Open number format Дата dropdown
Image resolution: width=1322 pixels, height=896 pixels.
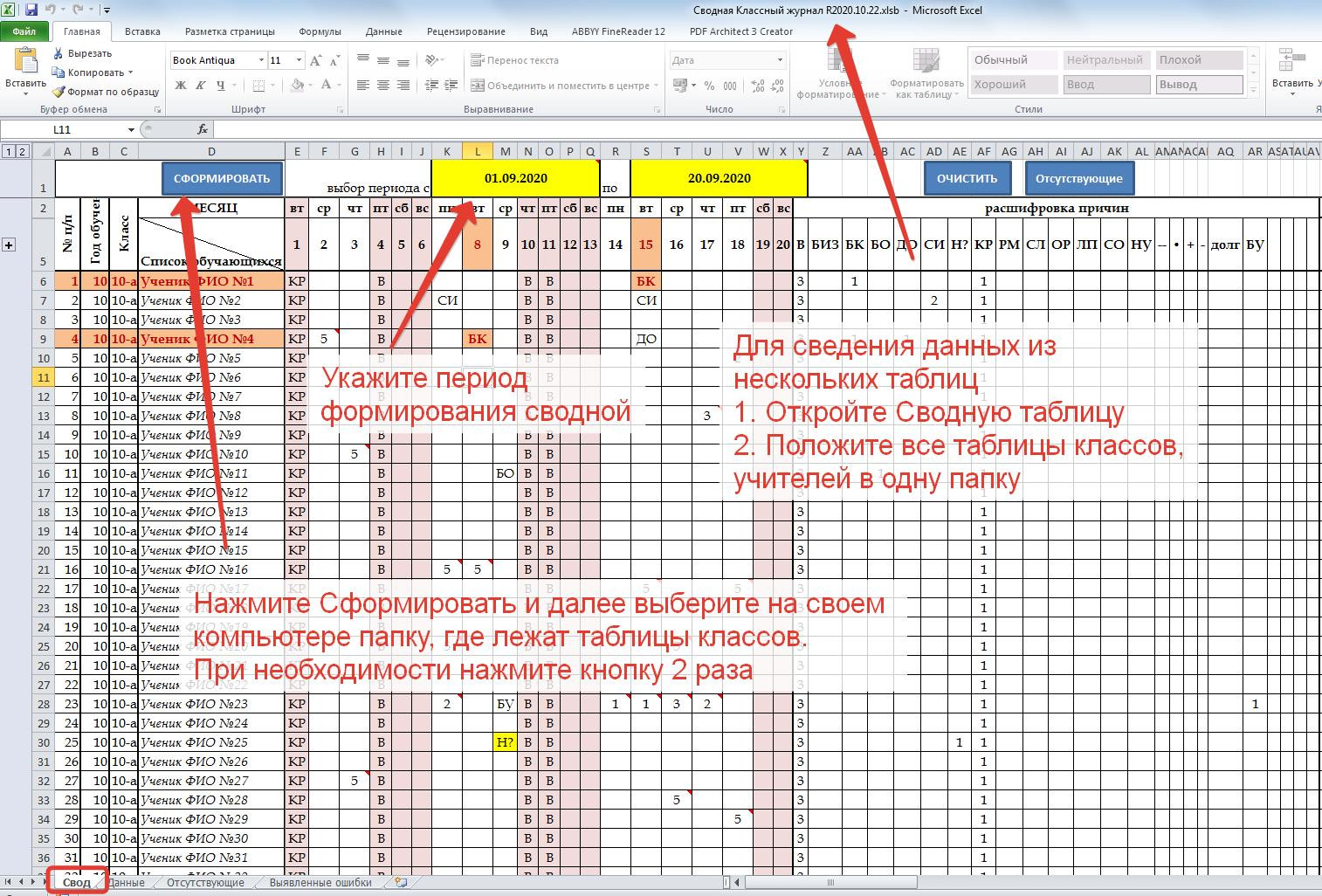click(x=780, y=60)
